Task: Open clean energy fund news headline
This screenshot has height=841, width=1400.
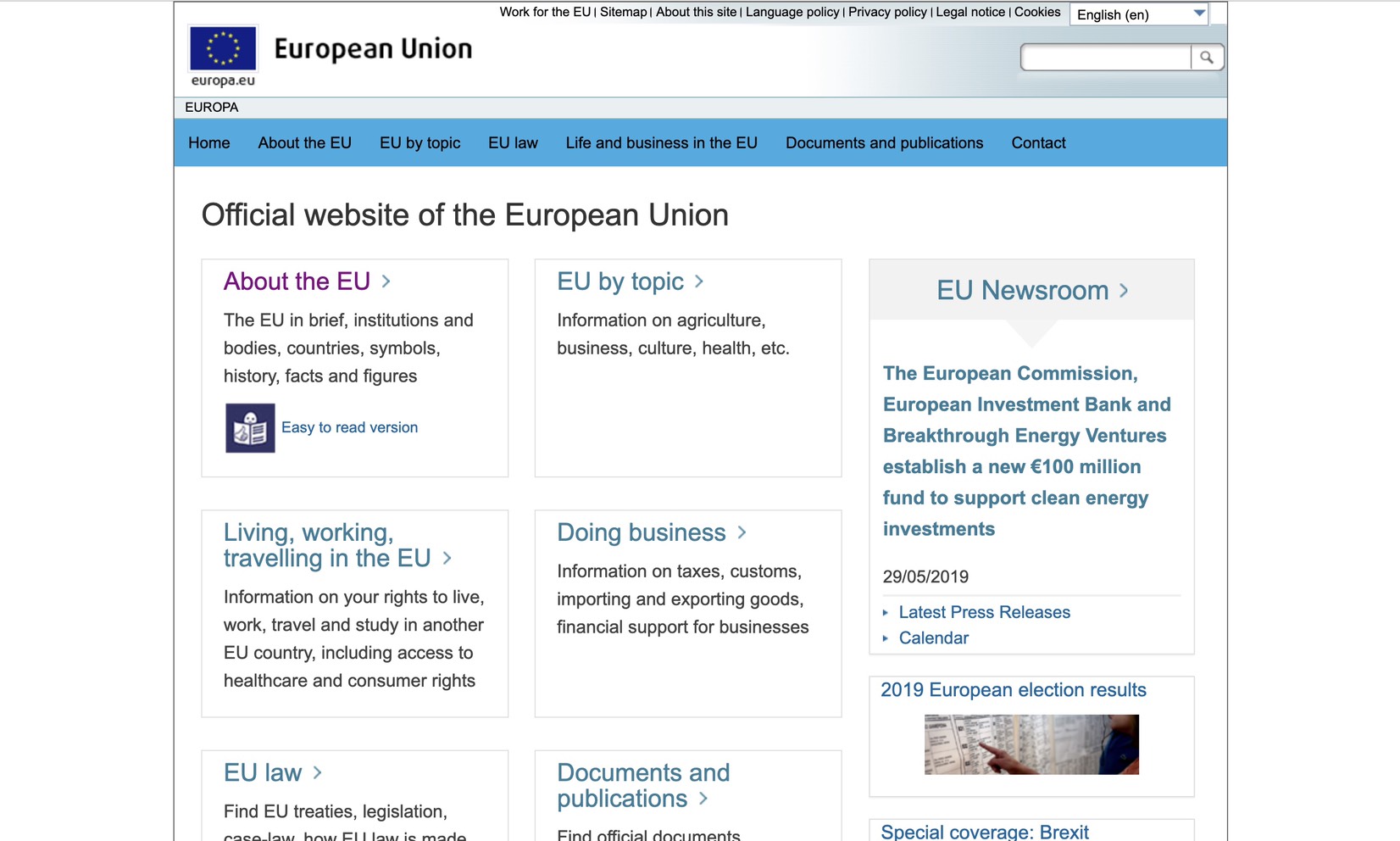Action: 1027,451
